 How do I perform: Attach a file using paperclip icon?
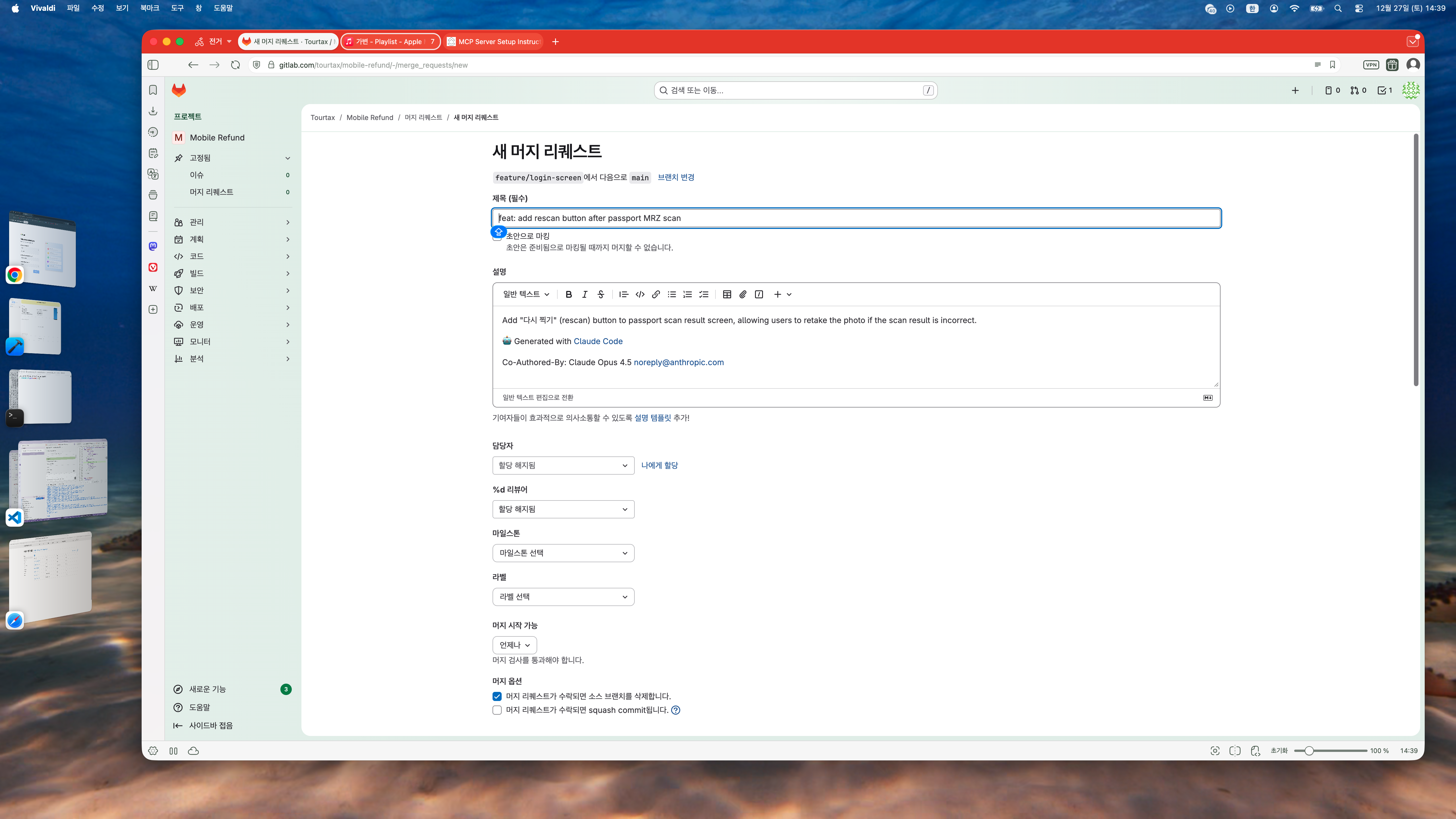click(743, 295)
